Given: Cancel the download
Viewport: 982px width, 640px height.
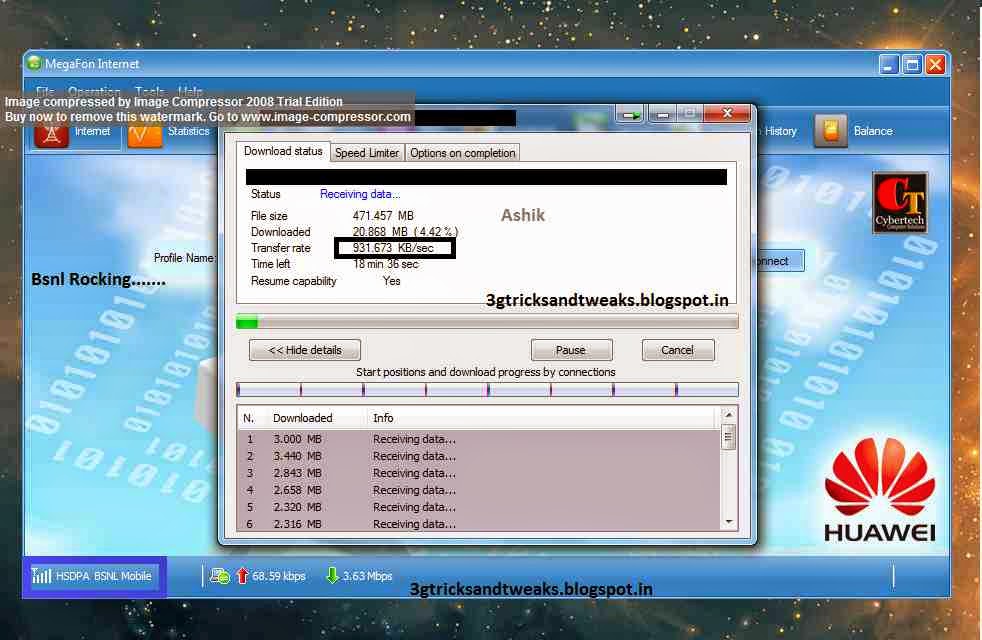Looking at the screenshot, I should point(678,350).
